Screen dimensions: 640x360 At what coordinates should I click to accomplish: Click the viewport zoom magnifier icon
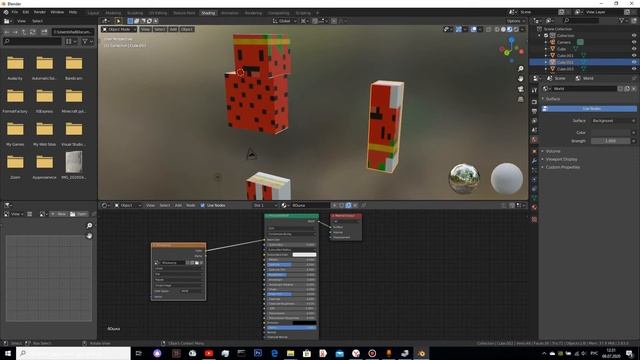[x=520, y=69]
